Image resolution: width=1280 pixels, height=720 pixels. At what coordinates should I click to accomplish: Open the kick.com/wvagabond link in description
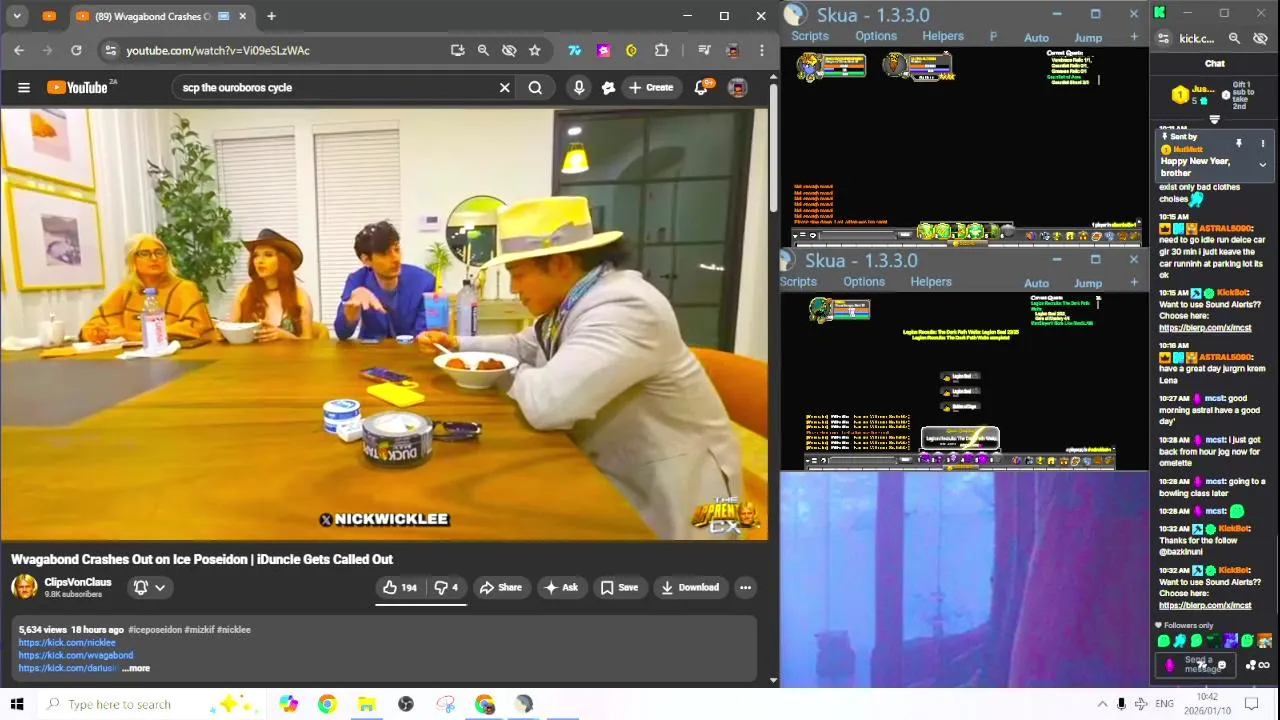click(75, 655)
